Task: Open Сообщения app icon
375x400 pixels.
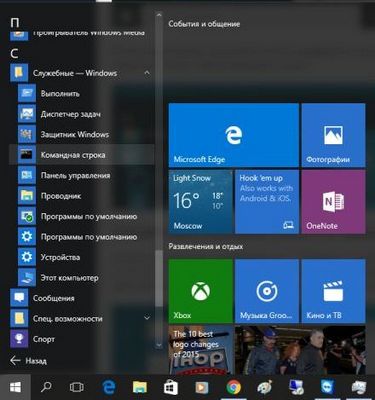Action: tap(19, 298)
